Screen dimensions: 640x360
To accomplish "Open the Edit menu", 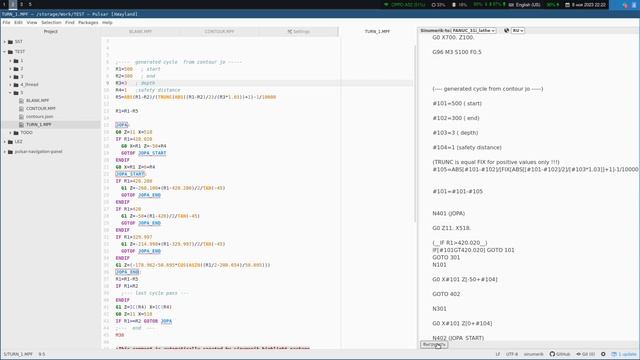I will pyautogui.click(x=18, y=22).
